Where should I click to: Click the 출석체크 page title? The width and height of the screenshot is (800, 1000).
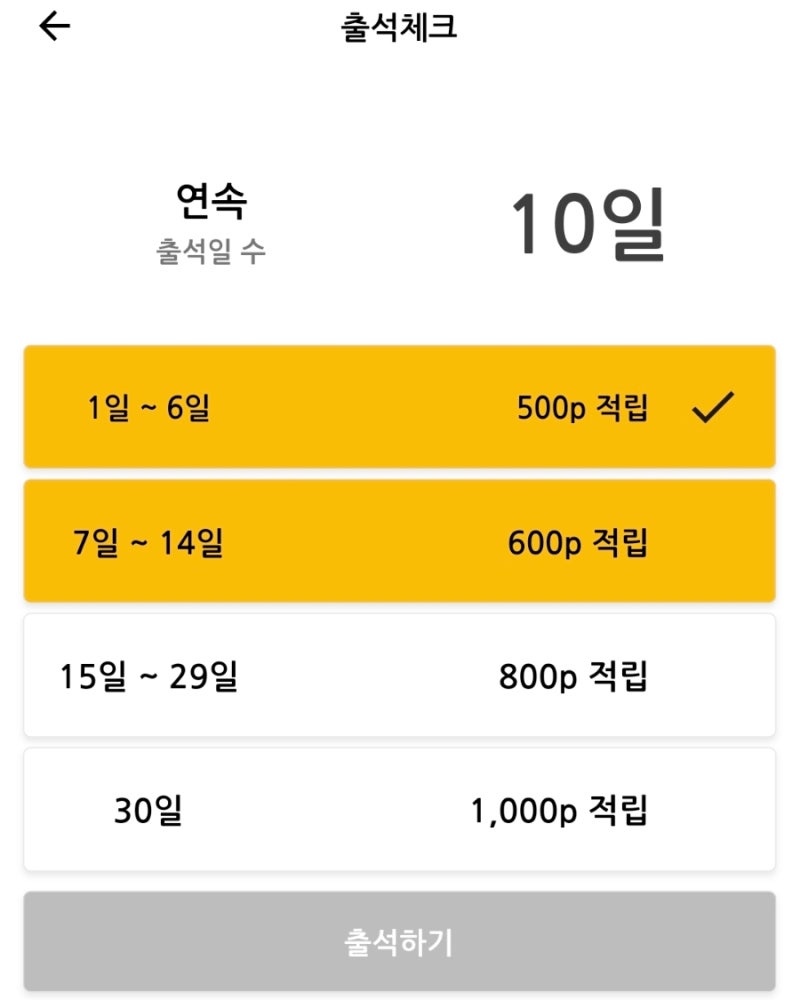coord(399,27)
